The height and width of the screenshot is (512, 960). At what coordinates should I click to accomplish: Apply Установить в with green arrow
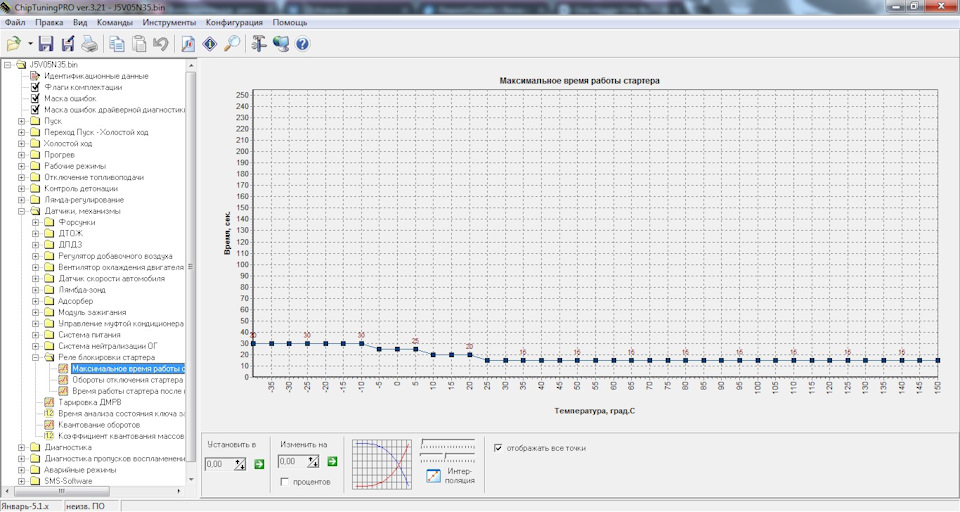tap(259, 464)
